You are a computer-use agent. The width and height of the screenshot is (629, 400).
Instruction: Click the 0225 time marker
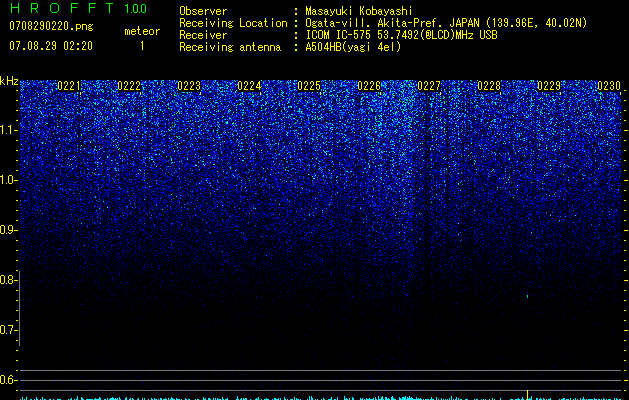tap(309, 86)
